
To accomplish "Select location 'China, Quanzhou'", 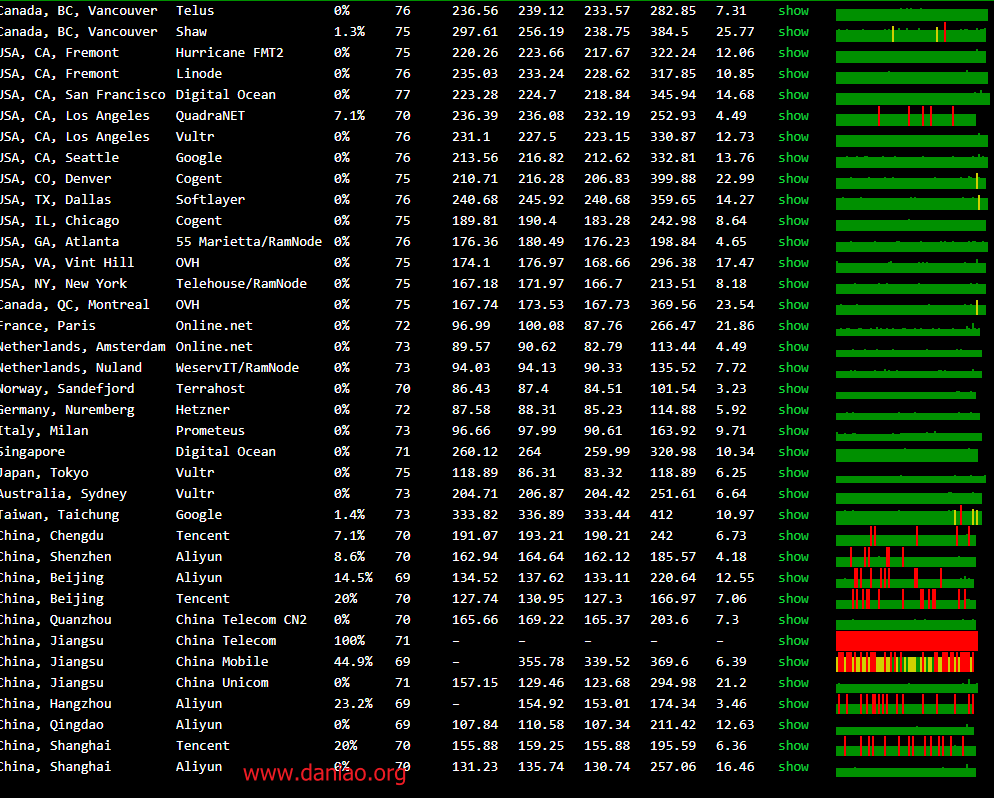I will [56, 619].
